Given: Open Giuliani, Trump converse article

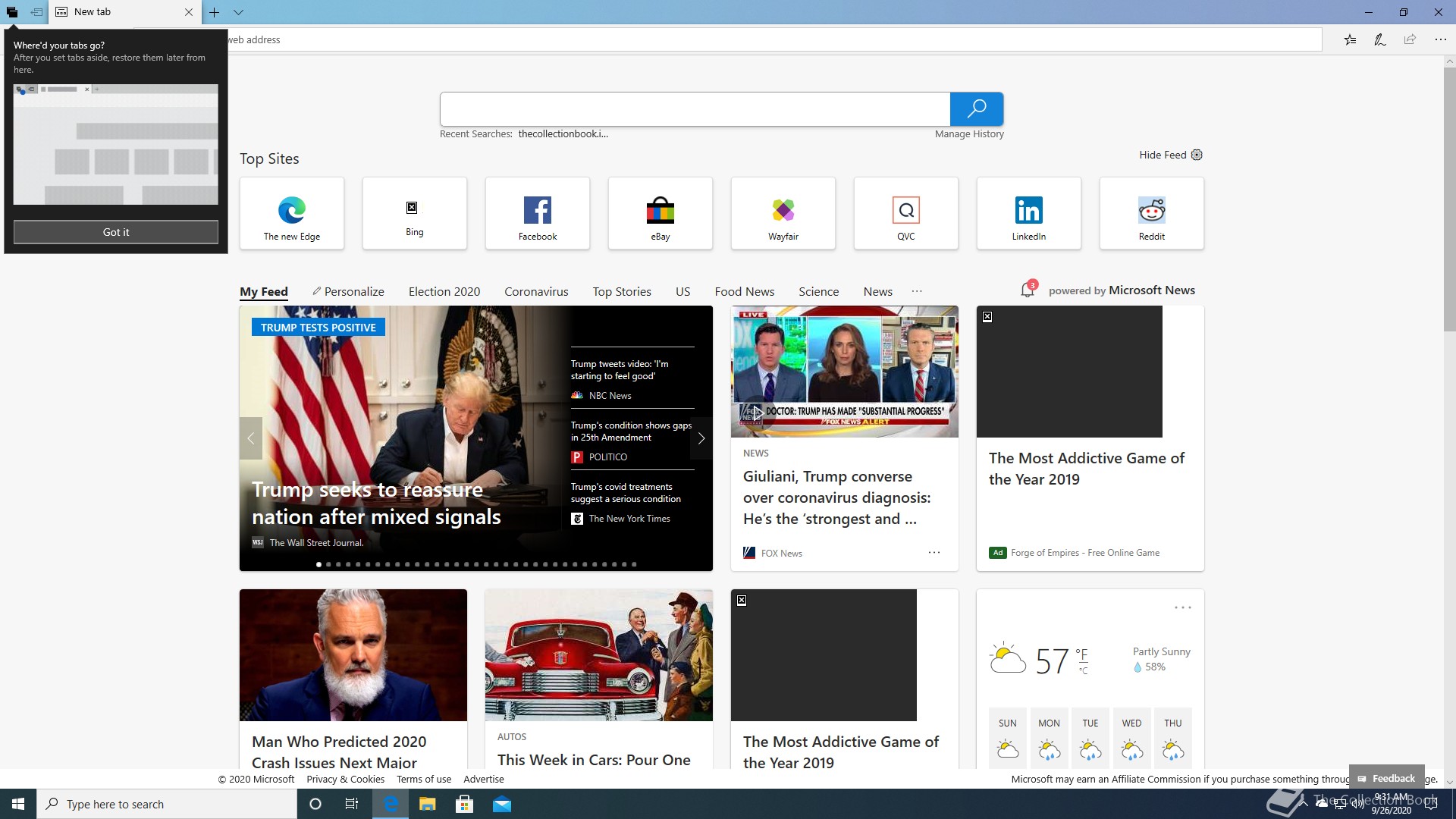Looking at the screenshot, I should point(836,497).
